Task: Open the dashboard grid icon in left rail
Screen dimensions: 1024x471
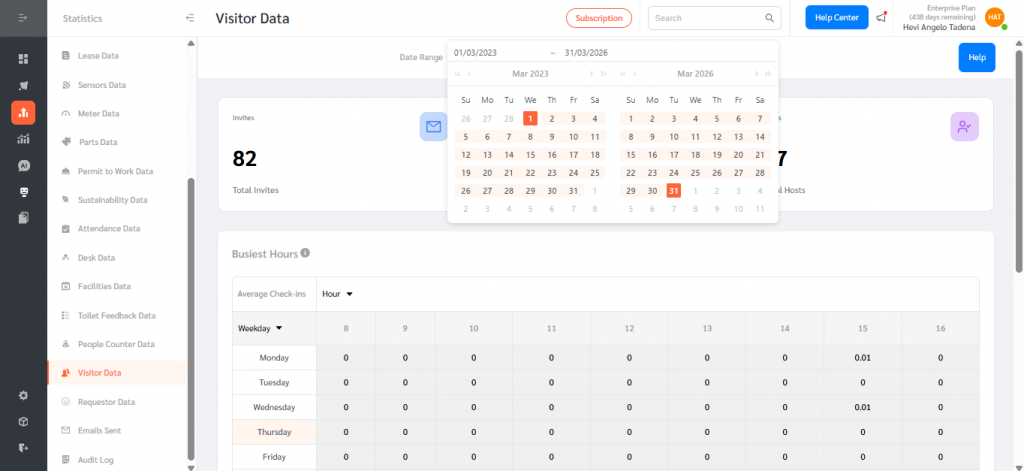Action: 23,59
